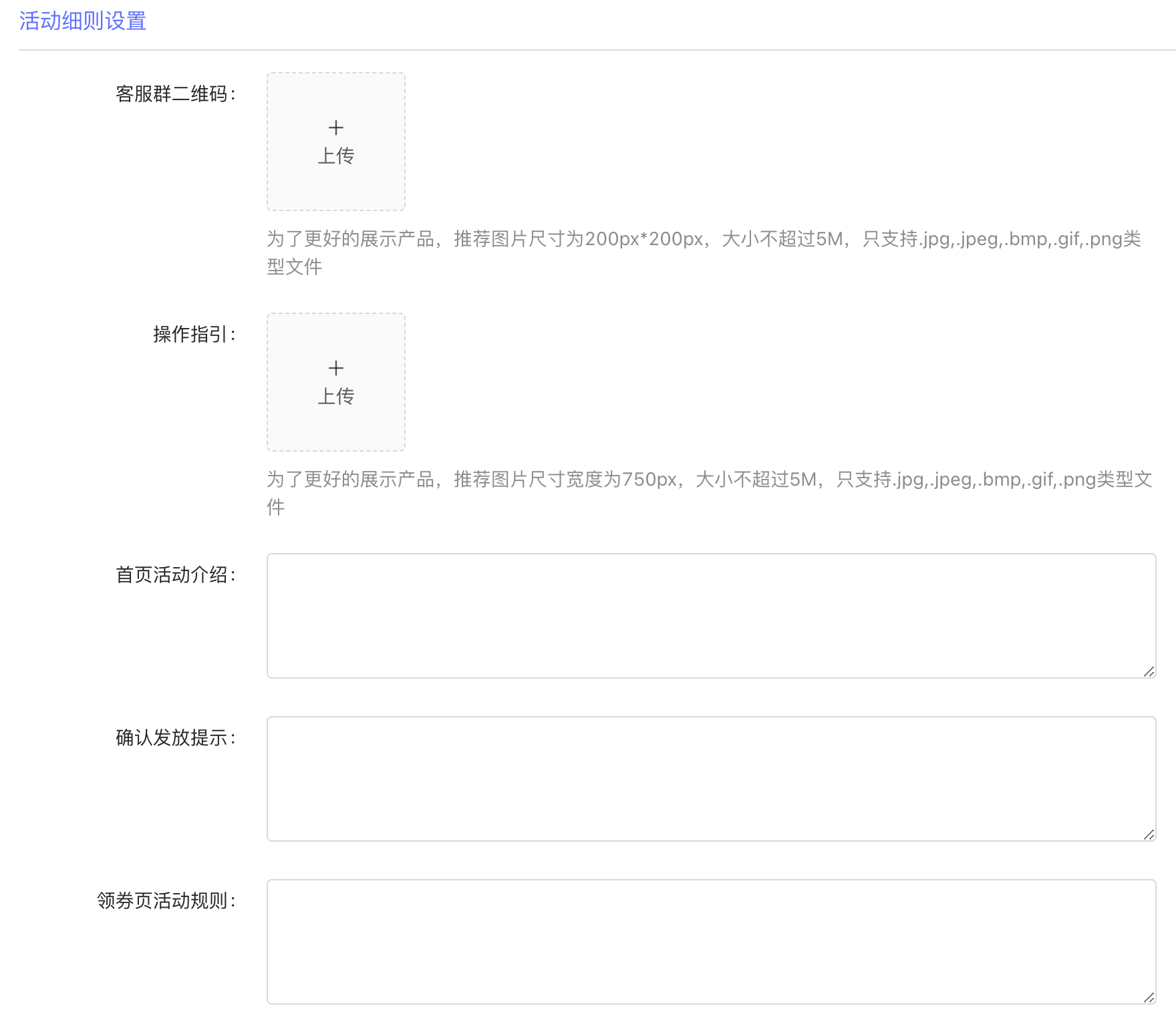Click the plus icon for 操作指引 upload
This screenshot has height=1018, width=1176.
[336, 368]
